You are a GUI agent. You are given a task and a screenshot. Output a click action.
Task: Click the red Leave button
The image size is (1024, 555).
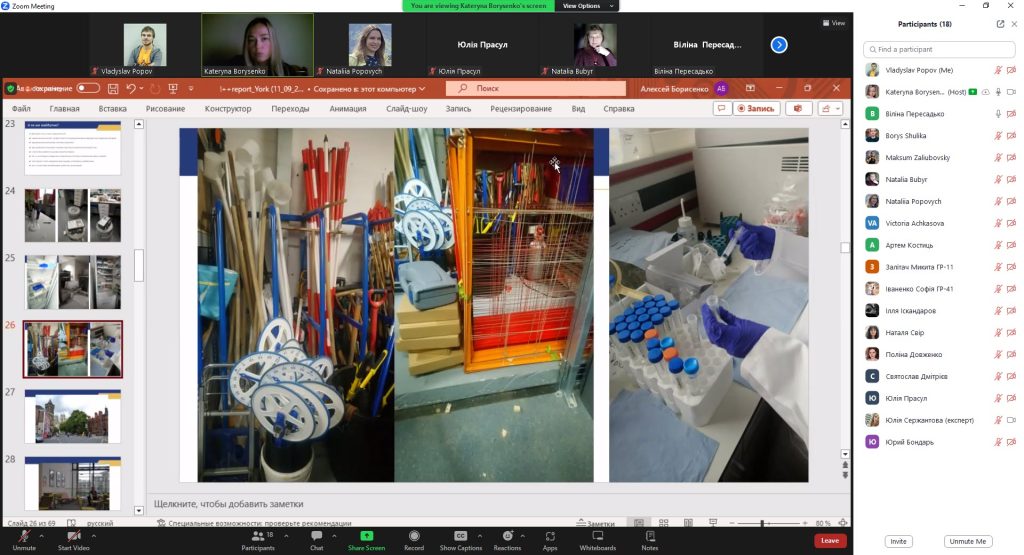(829, 541)
